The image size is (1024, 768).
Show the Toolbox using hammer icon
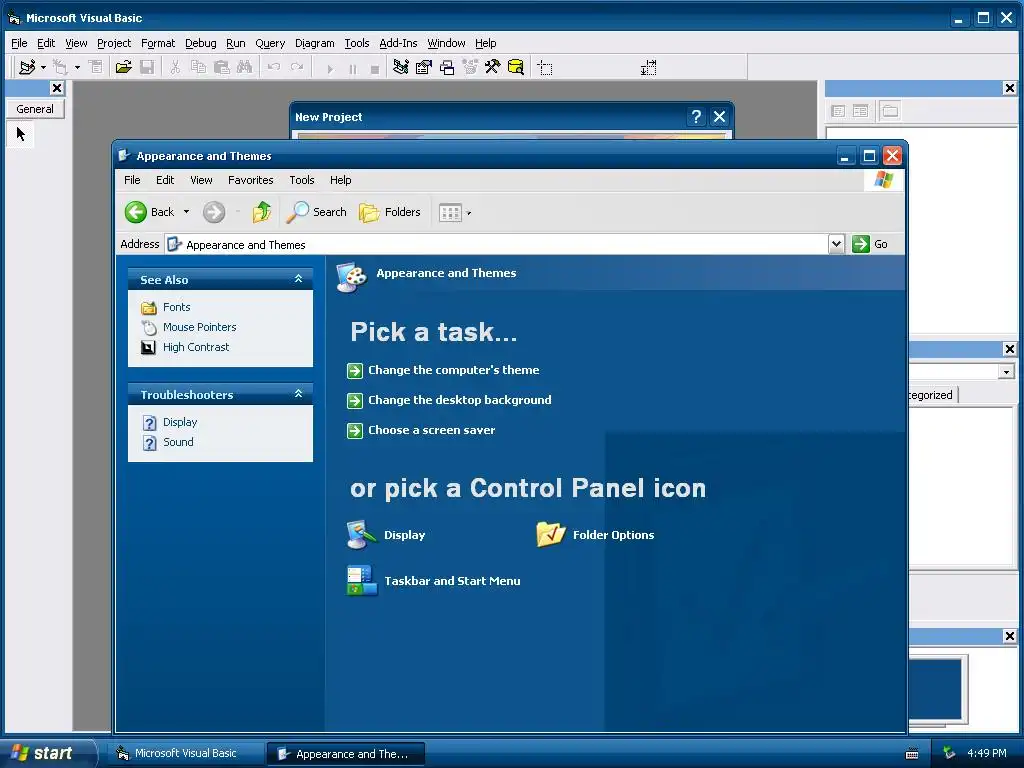[x=492, y=67]
